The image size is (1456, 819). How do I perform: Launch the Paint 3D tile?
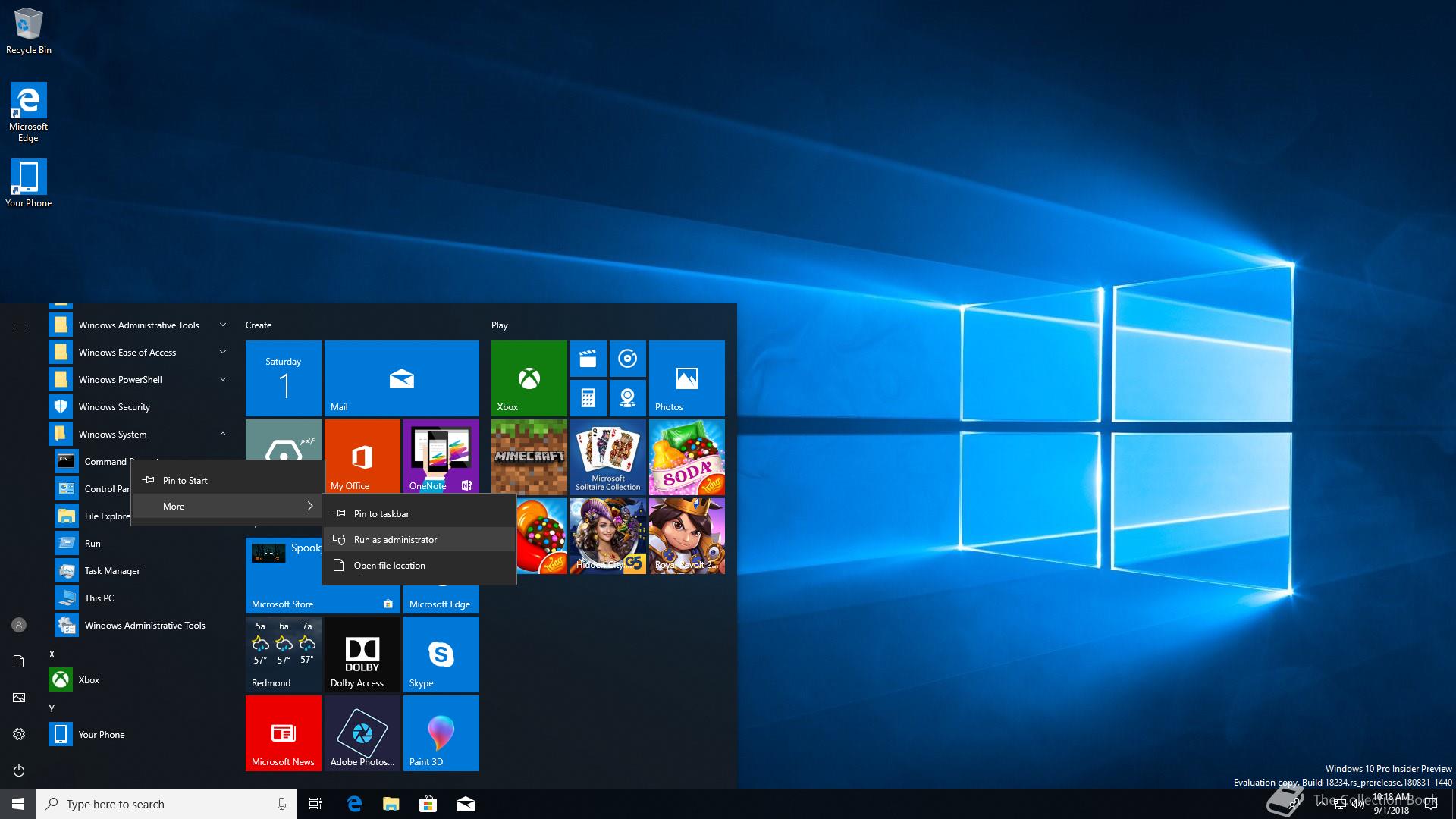(441, 733)
